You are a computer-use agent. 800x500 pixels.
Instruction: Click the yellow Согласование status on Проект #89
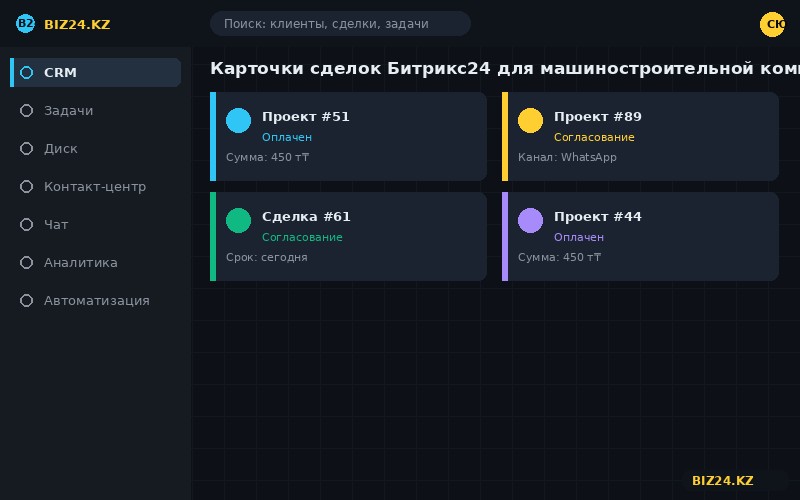[594, 137]
